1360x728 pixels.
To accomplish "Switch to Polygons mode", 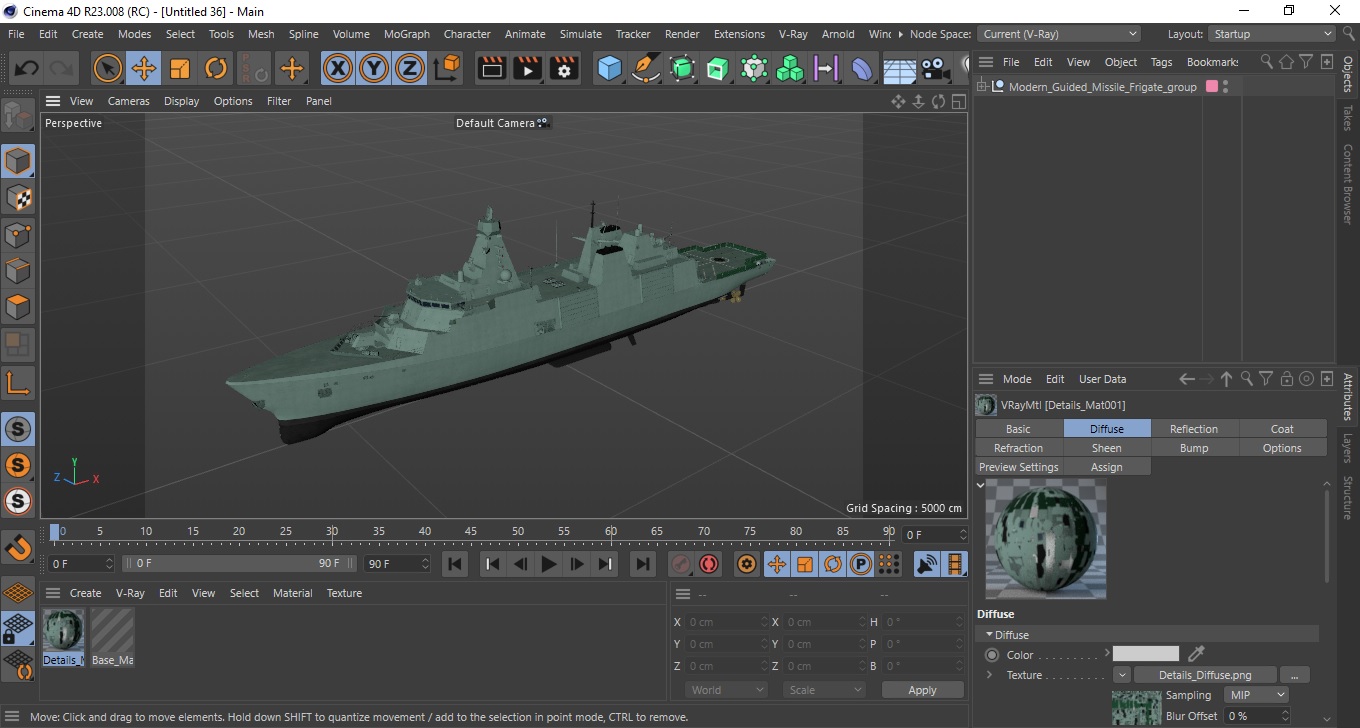I will click(x=18, y=307).
